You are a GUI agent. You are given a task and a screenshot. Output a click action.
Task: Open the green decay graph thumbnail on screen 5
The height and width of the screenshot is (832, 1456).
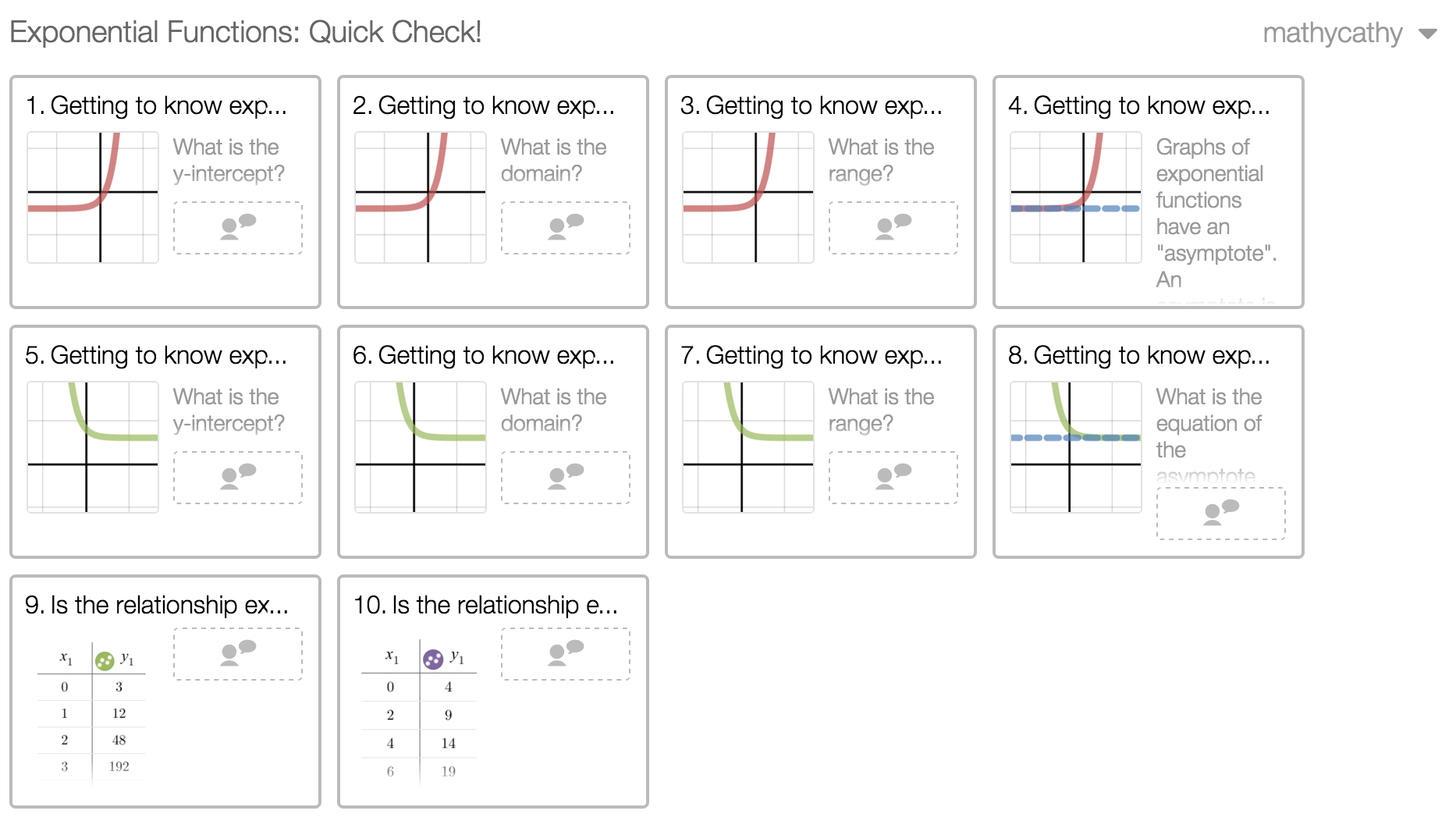click(93, 447)
